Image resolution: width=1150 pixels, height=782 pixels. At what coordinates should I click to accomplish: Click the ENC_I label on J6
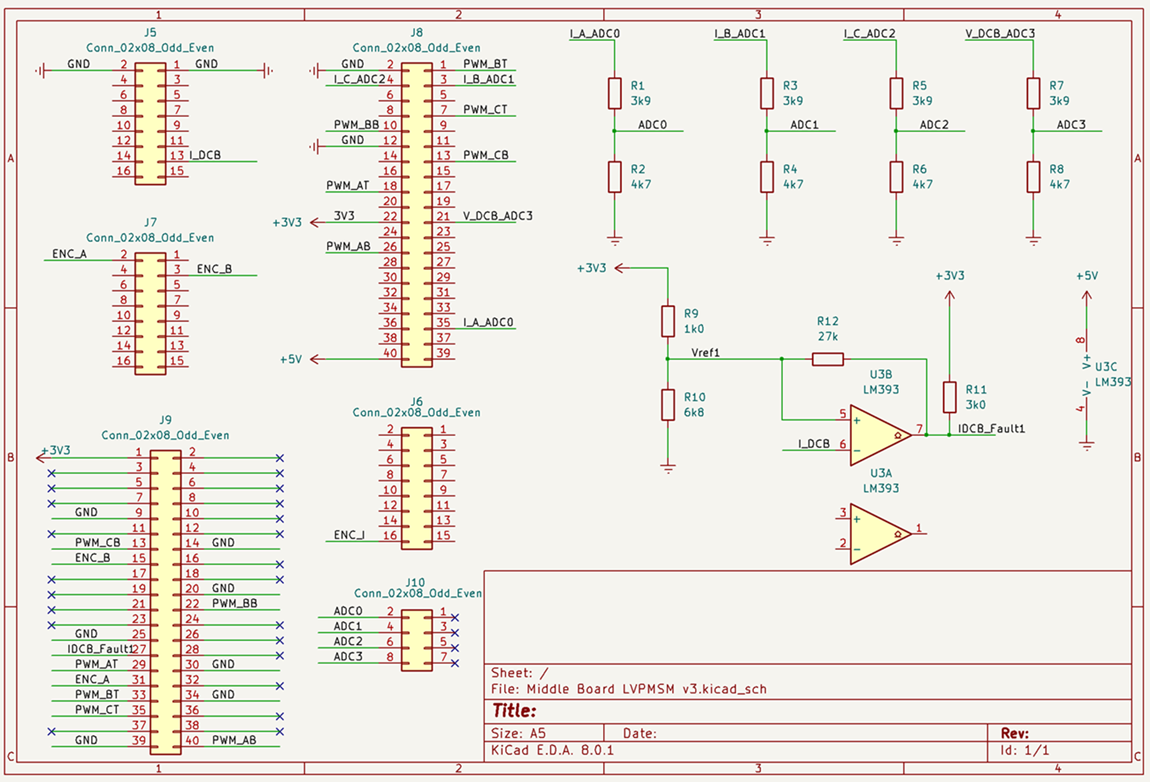349,535
